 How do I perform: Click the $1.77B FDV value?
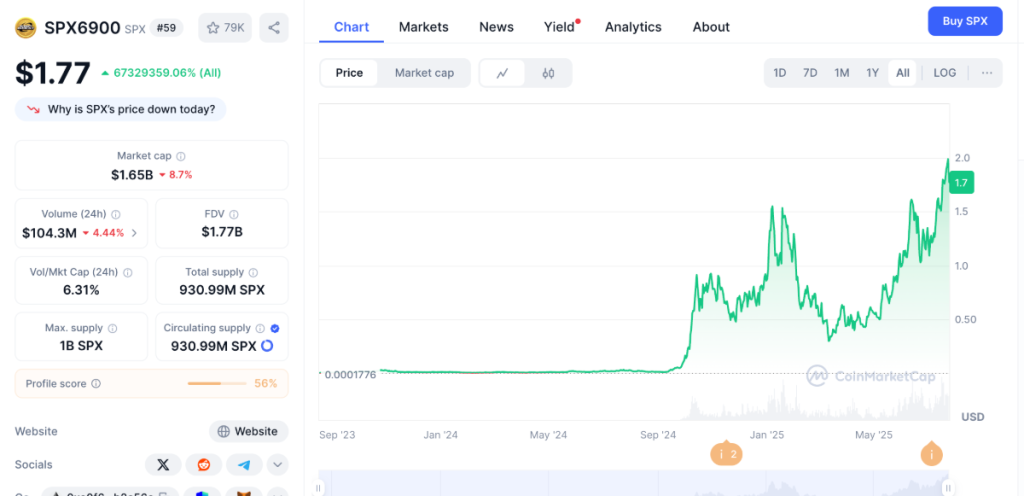click(222, 232)
